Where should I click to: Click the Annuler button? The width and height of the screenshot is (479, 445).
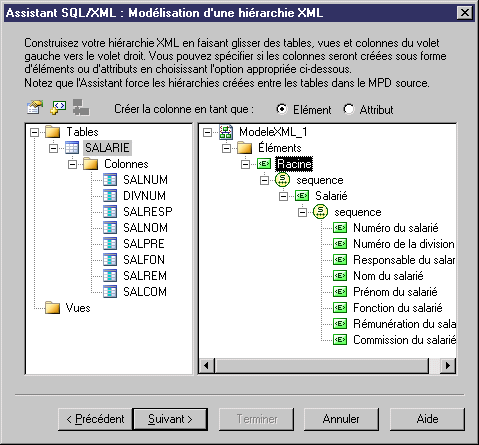tap(341, 419)
